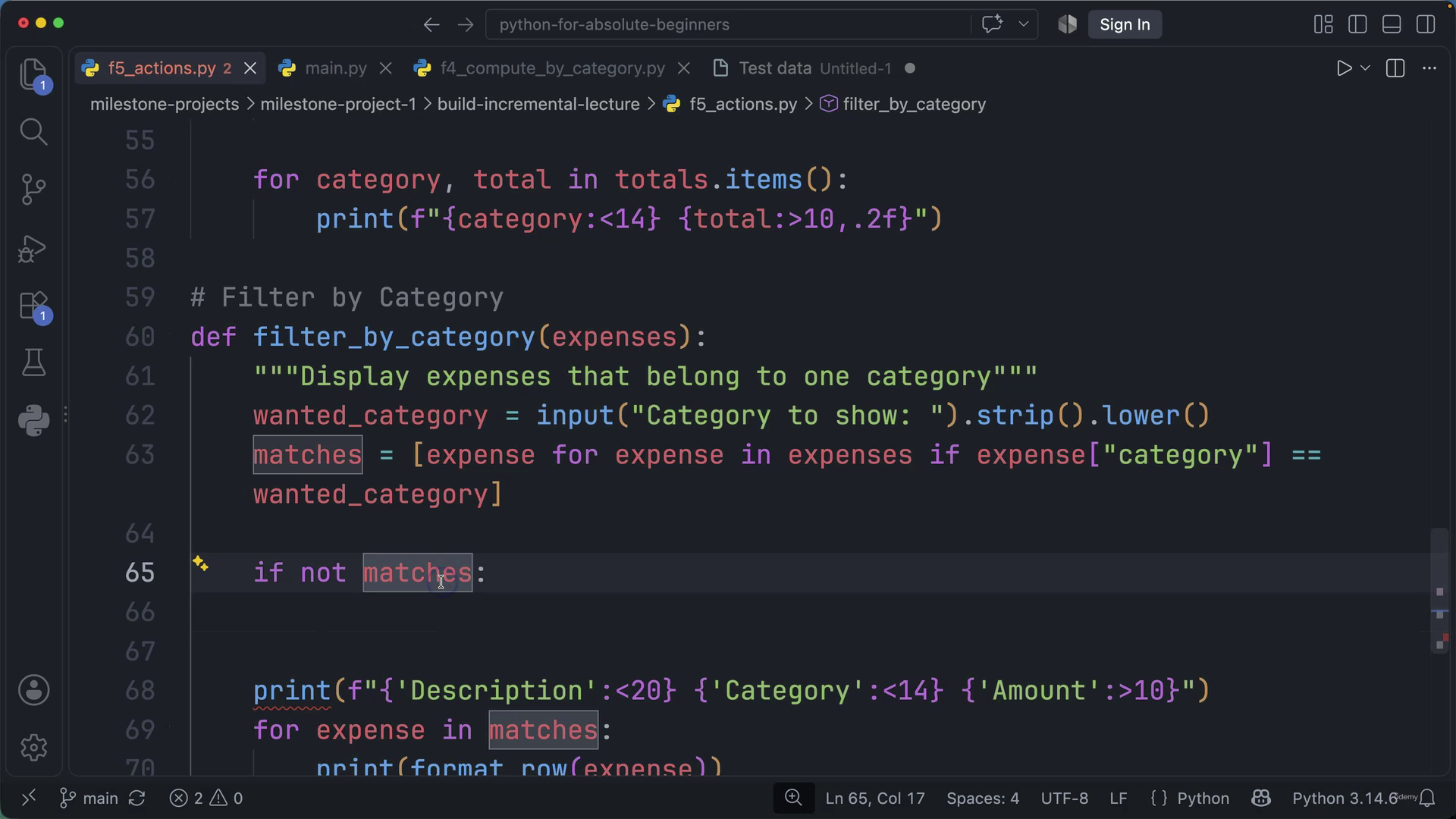Viewport: 1456px width, 819px height.
Task: Open Customize Layout button
Action: (x=1323, y=24)
